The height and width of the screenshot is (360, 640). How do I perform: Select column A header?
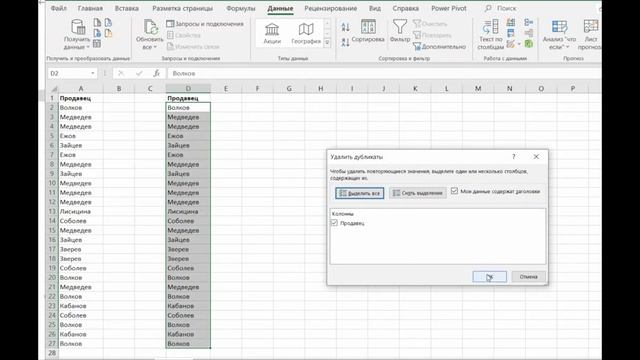point(81,89)
